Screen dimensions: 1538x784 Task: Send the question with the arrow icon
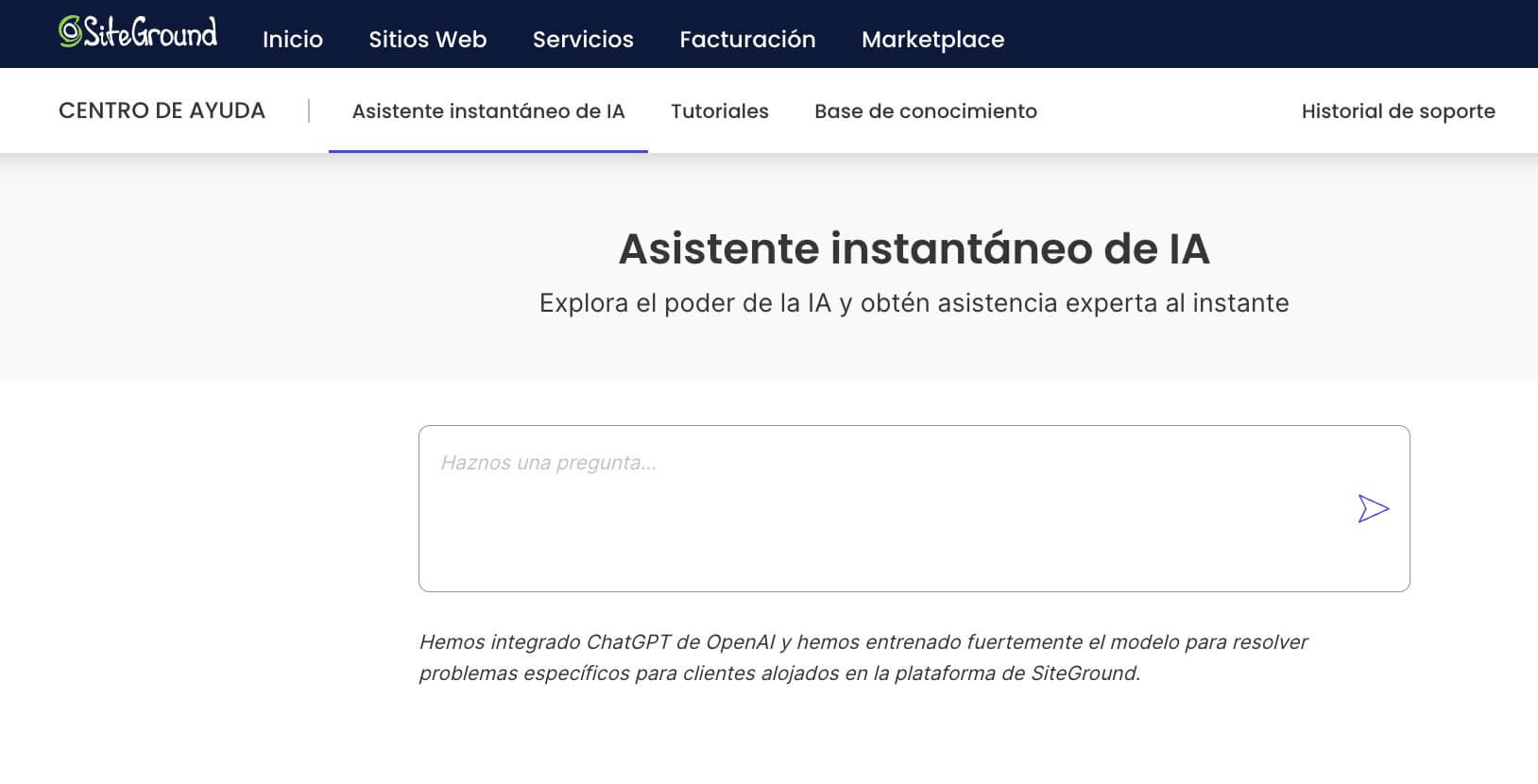[1374, 509]
